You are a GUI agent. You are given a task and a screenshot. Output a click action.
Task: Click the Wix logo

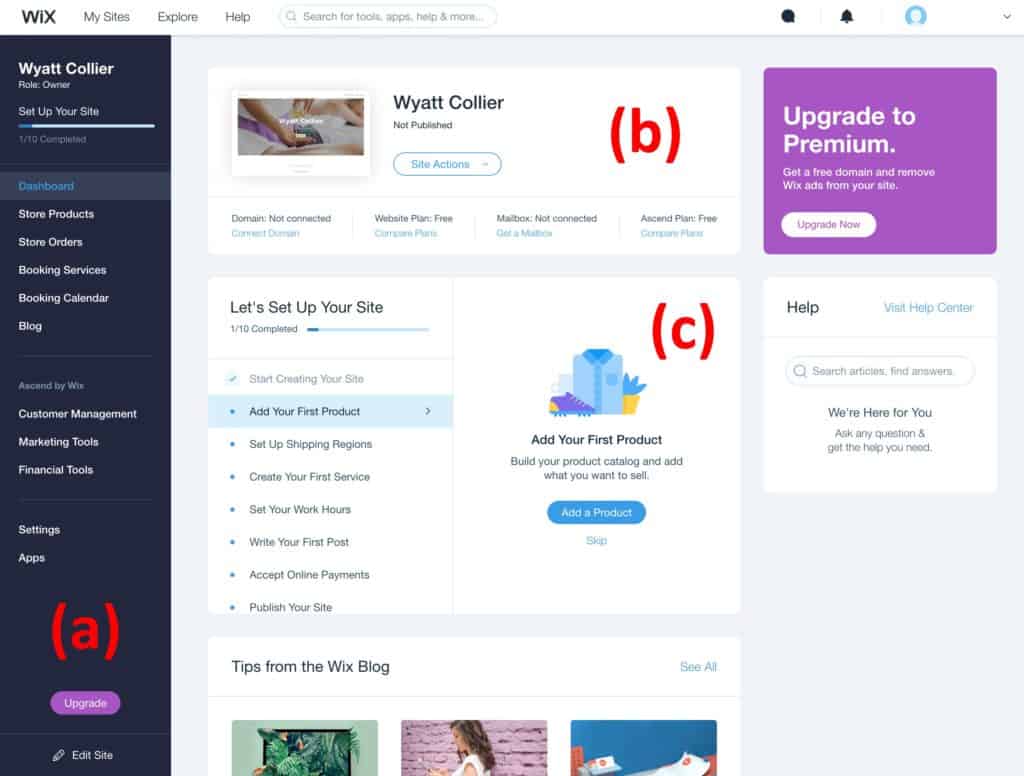[x=39, y=16]
